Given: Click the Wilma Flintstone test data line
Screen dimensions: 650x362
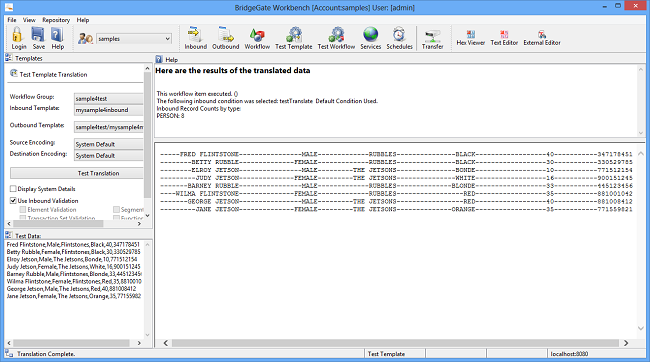Looking at the screenshot, I should [x=74, y=281].
